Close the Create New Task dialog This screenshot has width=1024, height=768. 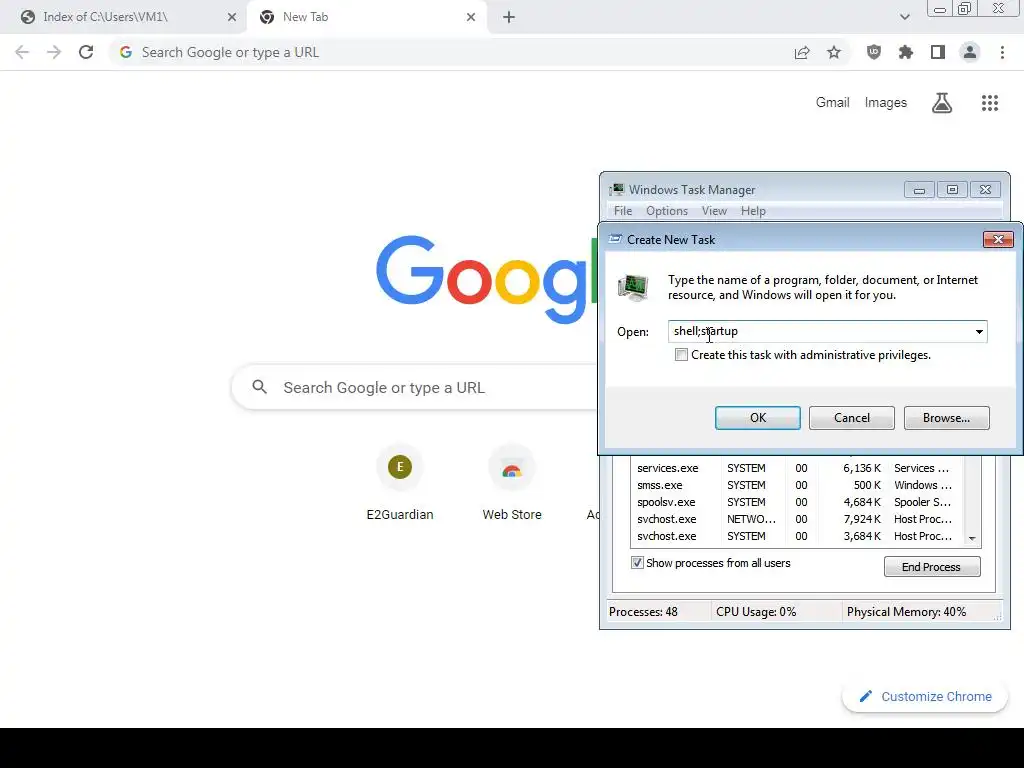pyautogui.click(x=998, y=240)
